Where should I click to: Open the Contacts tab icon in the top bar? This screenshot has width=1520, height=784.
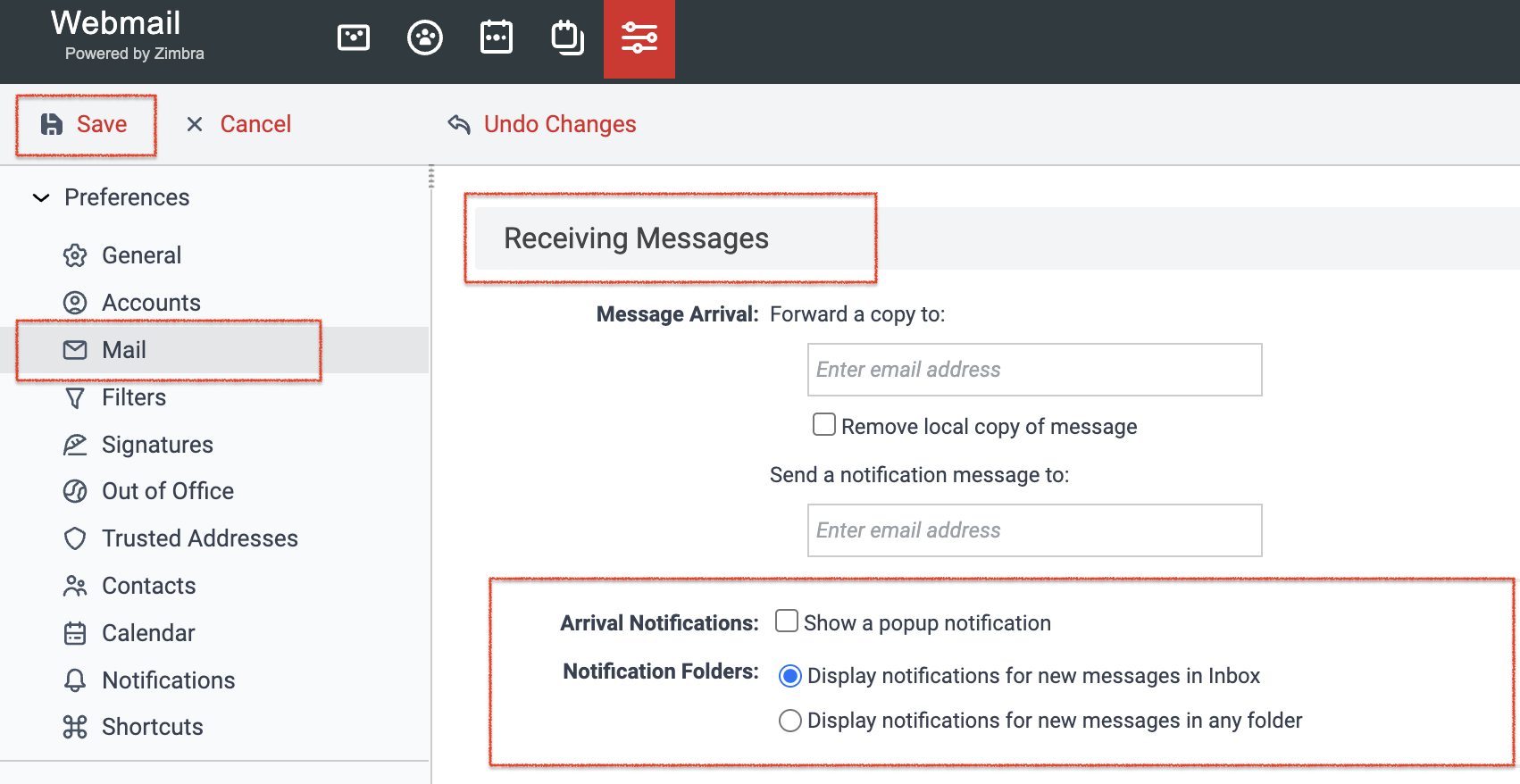click(x=425, y=38)
